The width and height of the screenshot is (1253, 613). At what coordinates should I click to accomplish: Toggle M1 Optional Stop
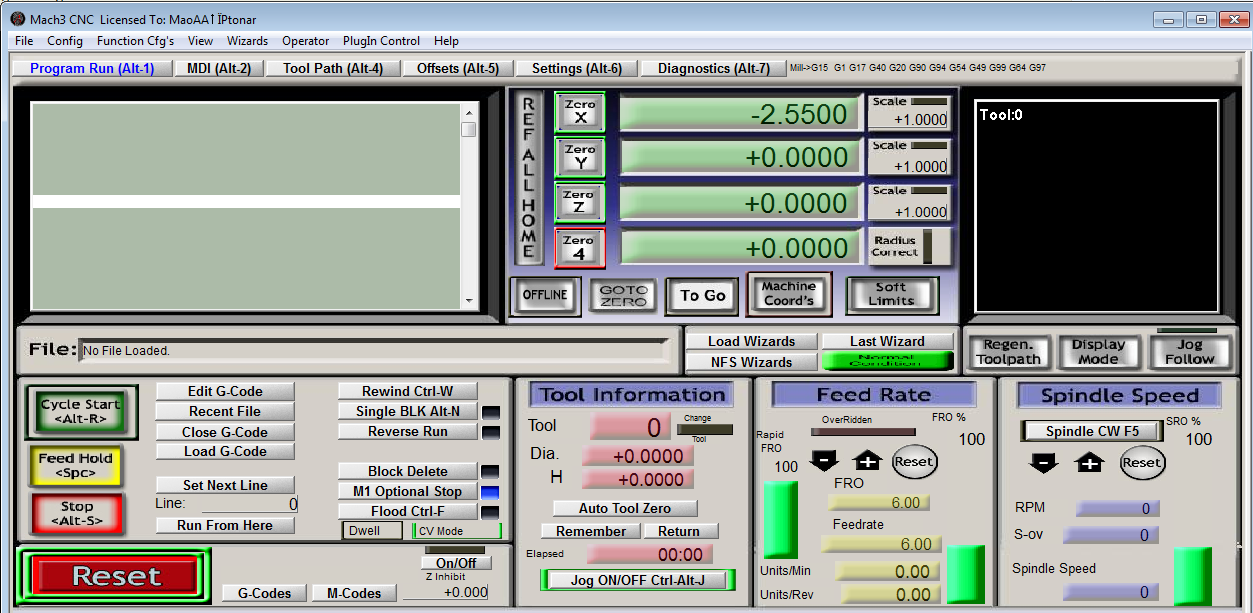(408, 491)
